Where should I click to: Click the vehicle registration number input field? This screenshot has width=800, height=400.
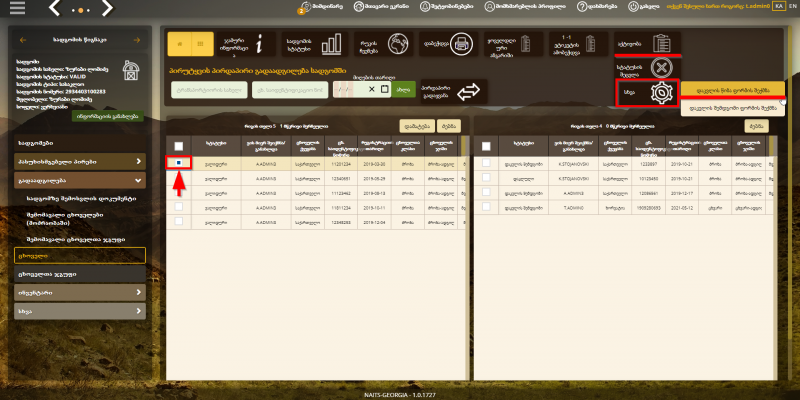point(290,90)
